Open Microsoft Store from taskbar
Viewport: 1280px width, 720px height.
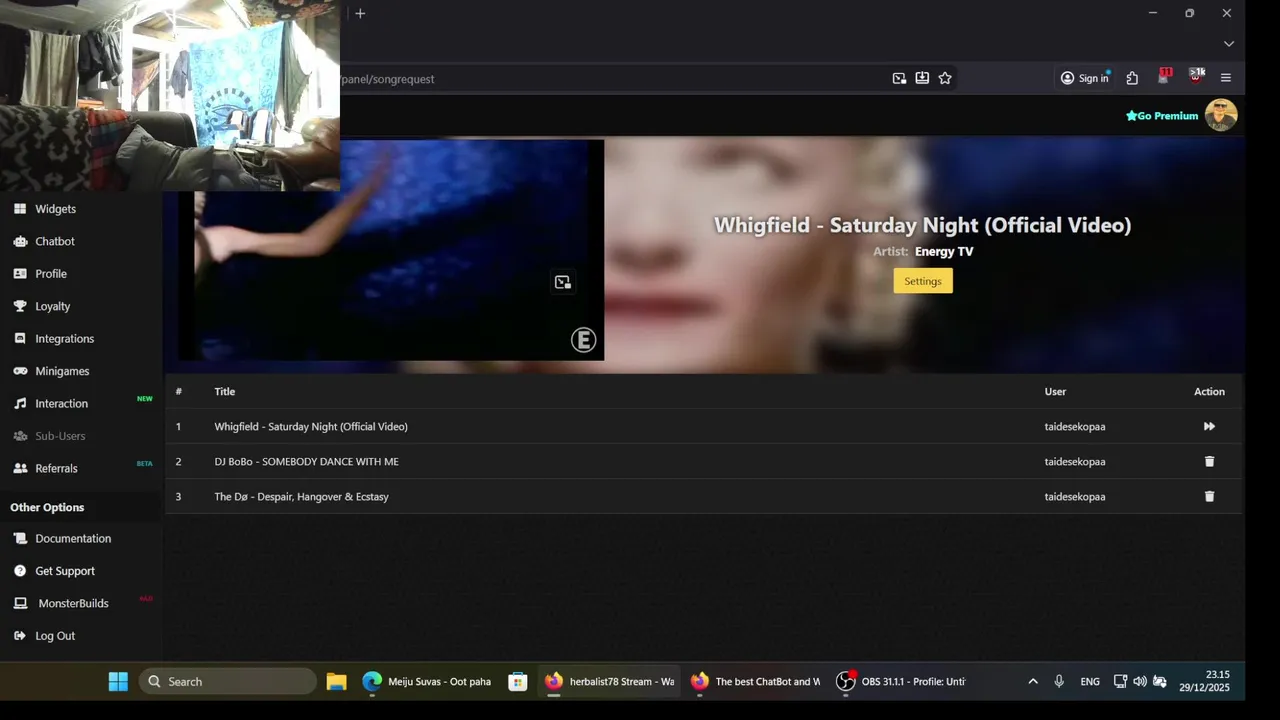coord(517,681)
